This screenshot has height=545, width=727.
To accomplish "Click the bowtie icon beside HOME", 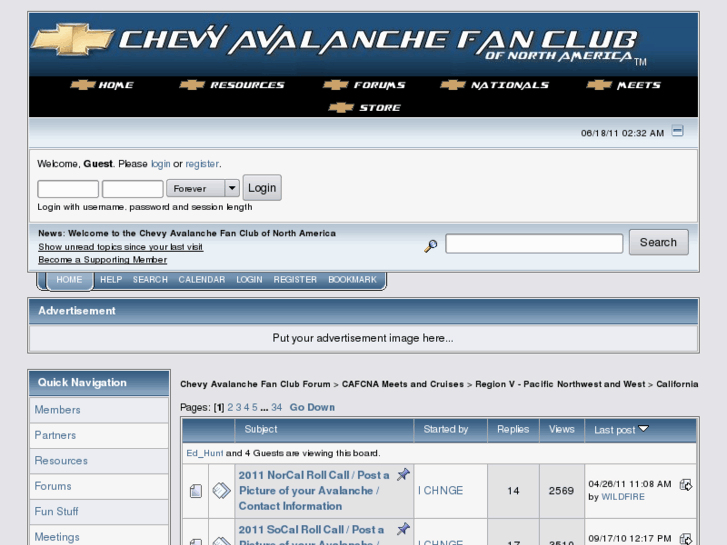I will click(83, 85).
